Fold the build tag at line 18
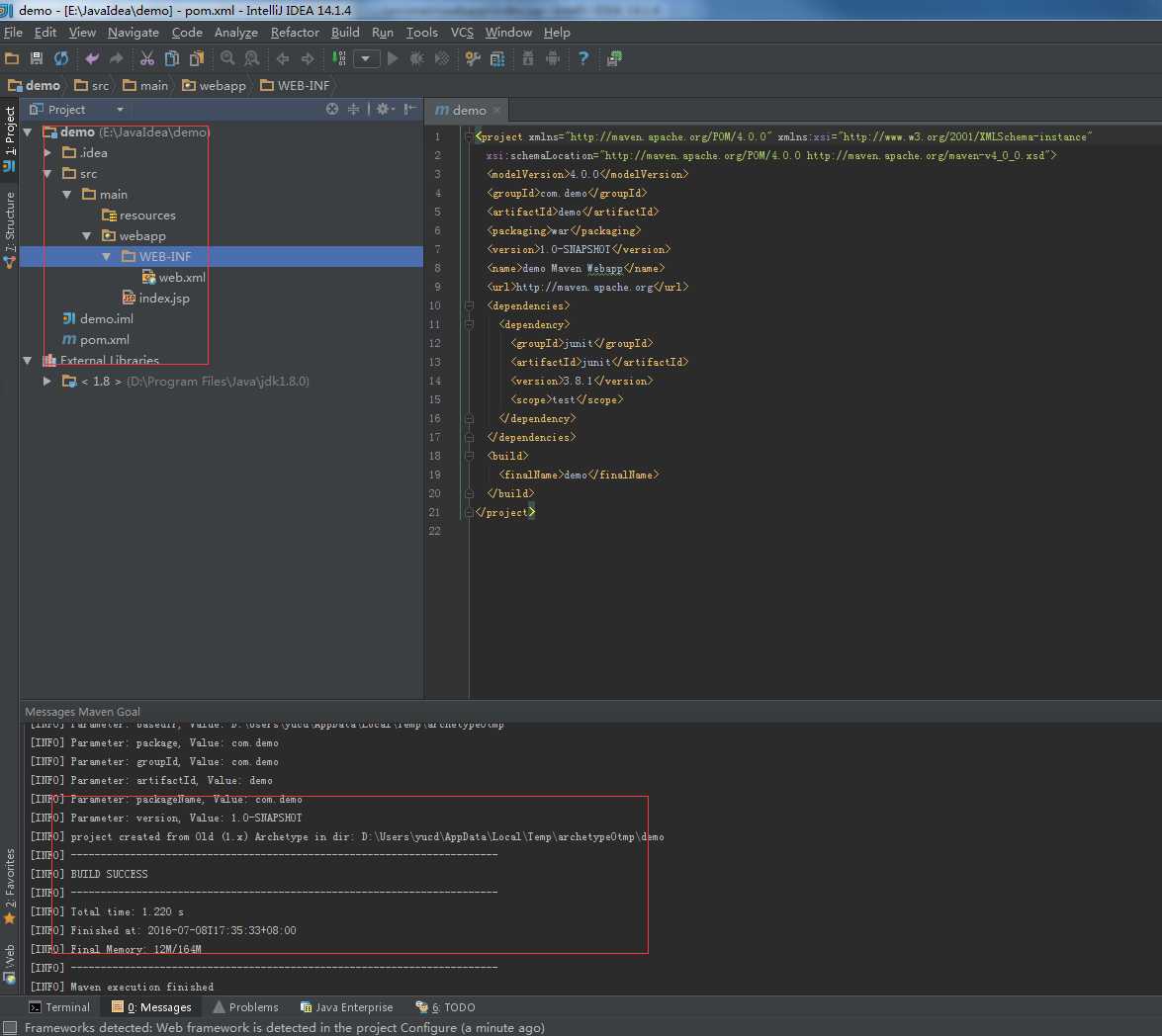This screenshot has width=1162, height=1036. point(469,456)
